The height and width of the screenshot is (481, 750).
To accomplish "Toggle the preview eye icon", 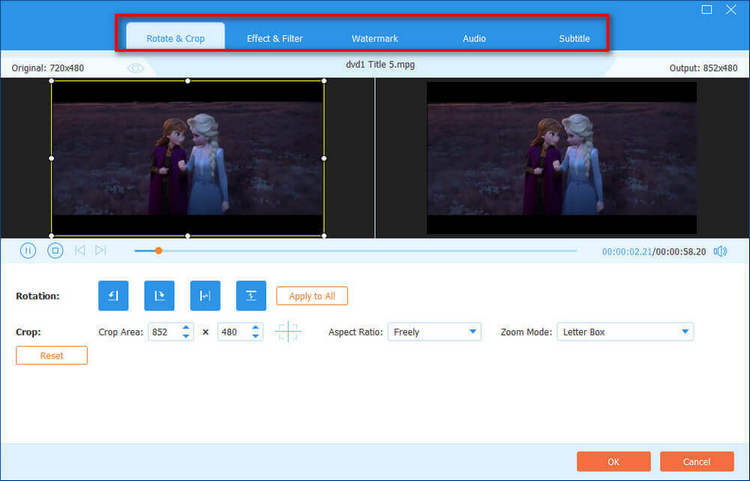I will pos(135,68).
